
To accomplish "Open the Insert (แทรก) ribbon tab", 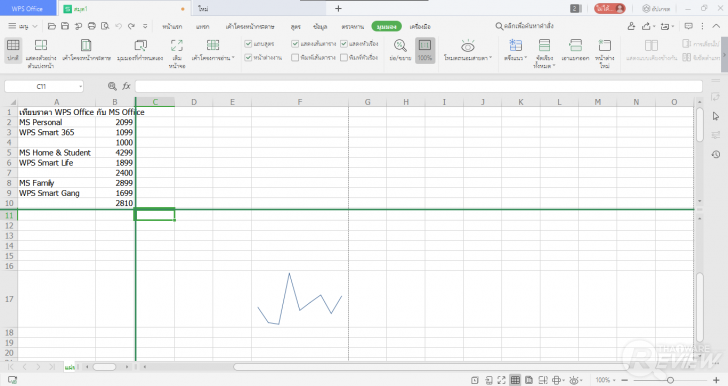I will [202, 27].
